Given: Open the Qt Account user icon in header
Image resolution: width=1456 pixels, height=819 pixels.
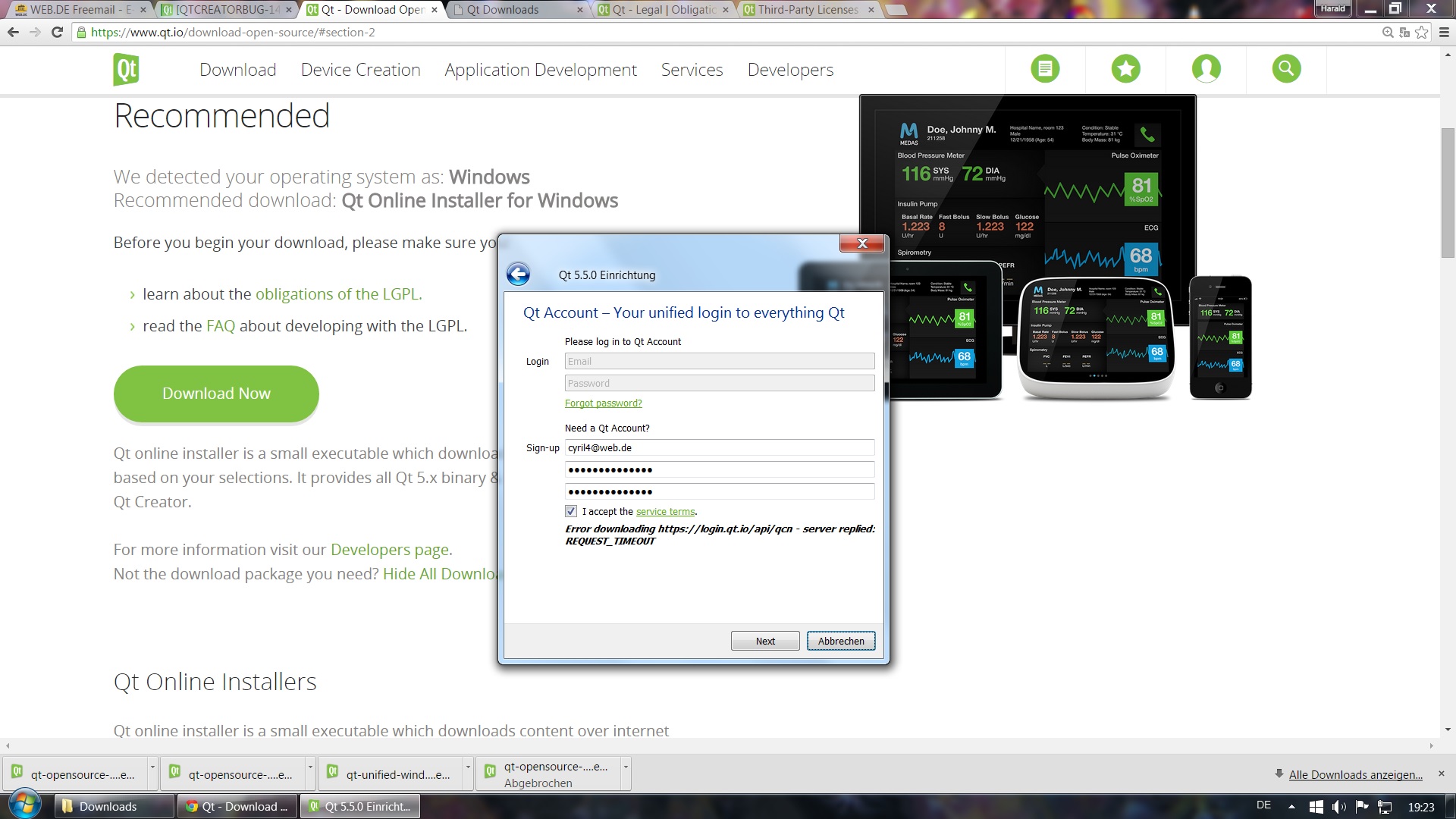Looking at the screenshot, I should pos(1206,69).
